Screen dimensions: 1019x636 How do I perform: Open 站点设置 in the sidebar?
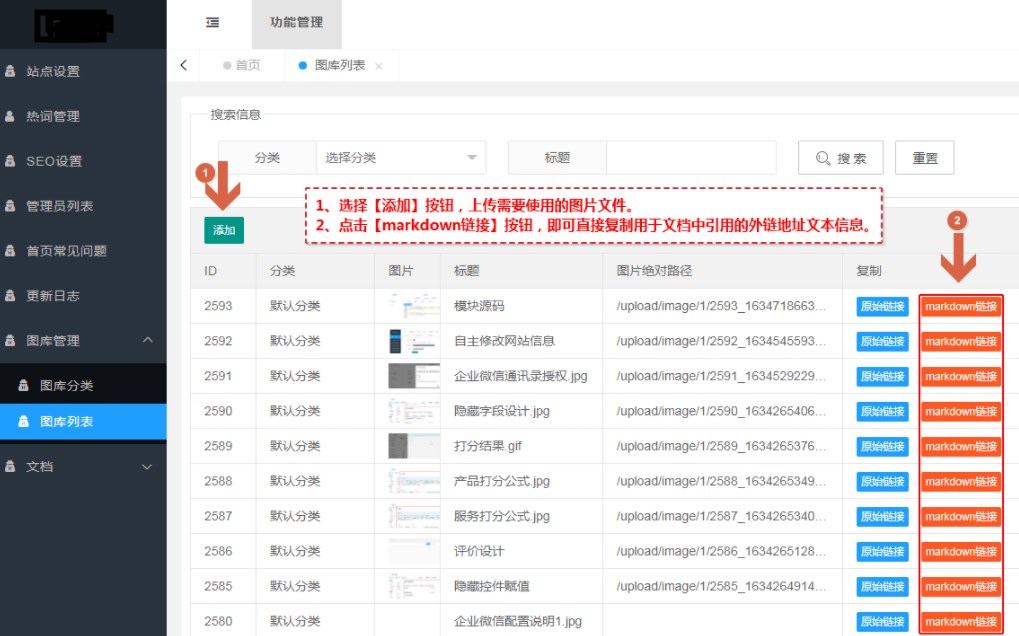53,71
